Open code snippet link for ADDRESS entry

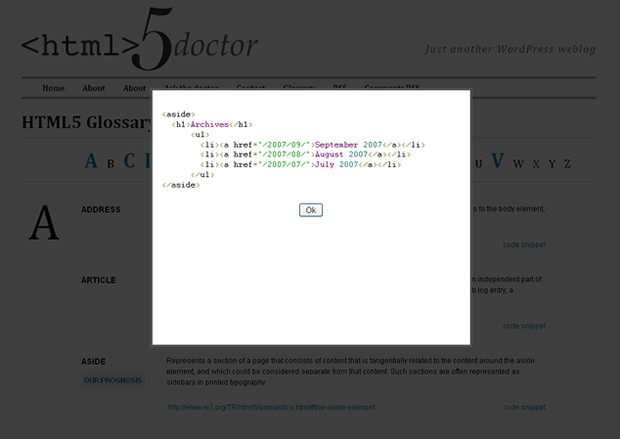click(524, 244)
